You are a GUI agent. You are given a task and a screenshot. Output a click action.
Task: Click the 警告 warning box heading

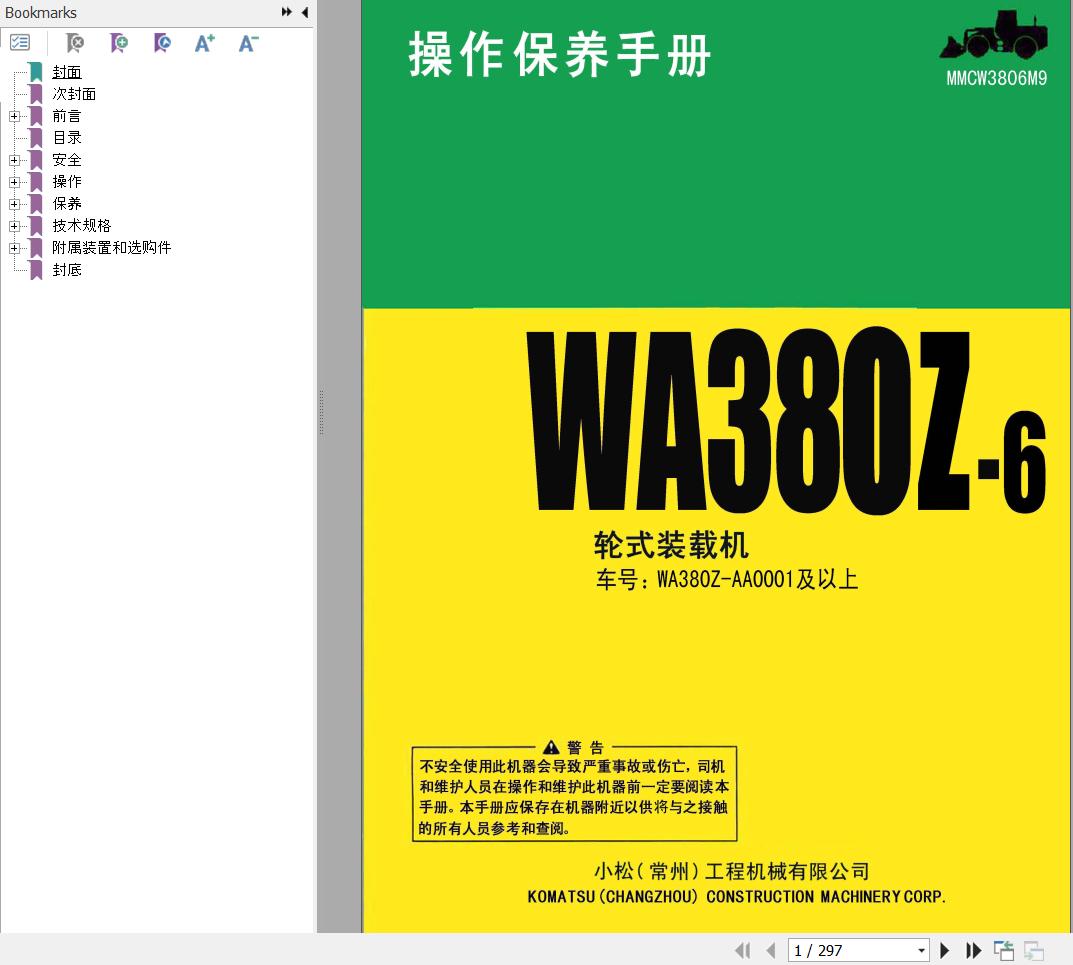click(x=573, y=747)
